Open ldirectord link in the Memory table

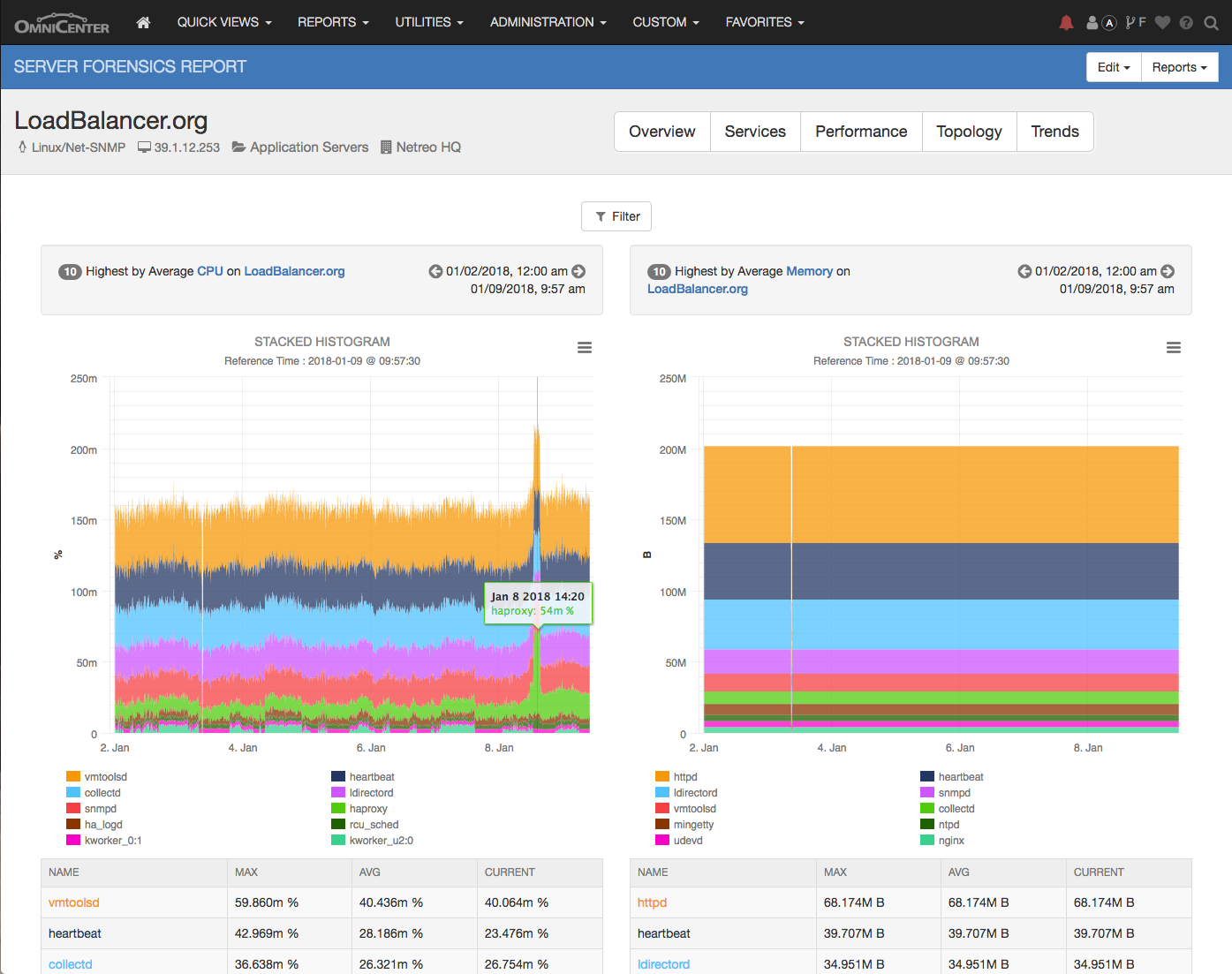(x=663, y=964)
